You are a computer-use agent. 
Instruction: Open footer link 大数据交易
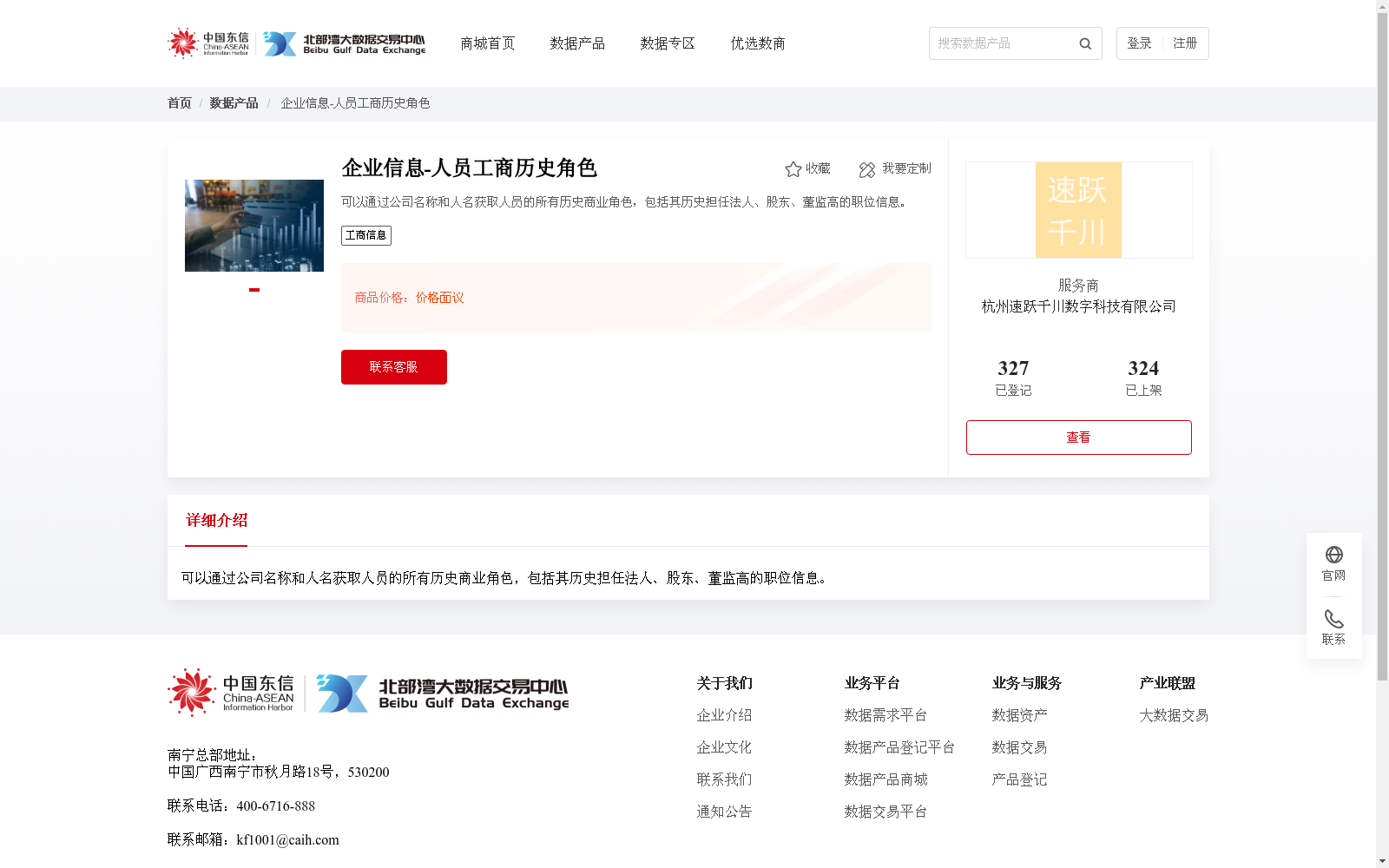tap(1174, 715)
